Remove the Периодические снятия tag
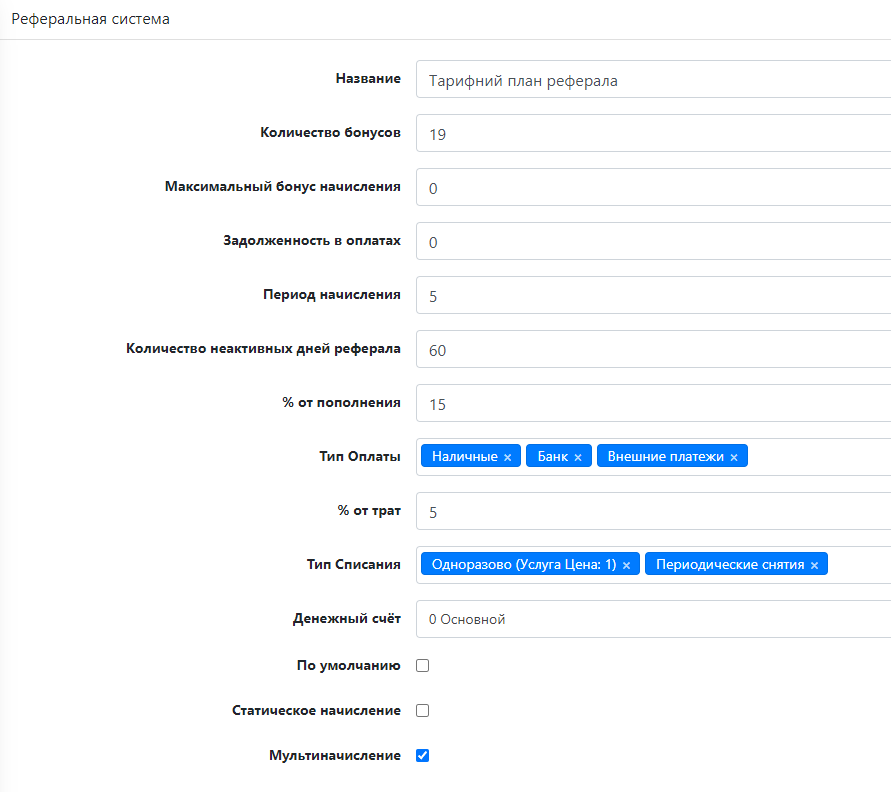891x792 pixels. (814, 565)
